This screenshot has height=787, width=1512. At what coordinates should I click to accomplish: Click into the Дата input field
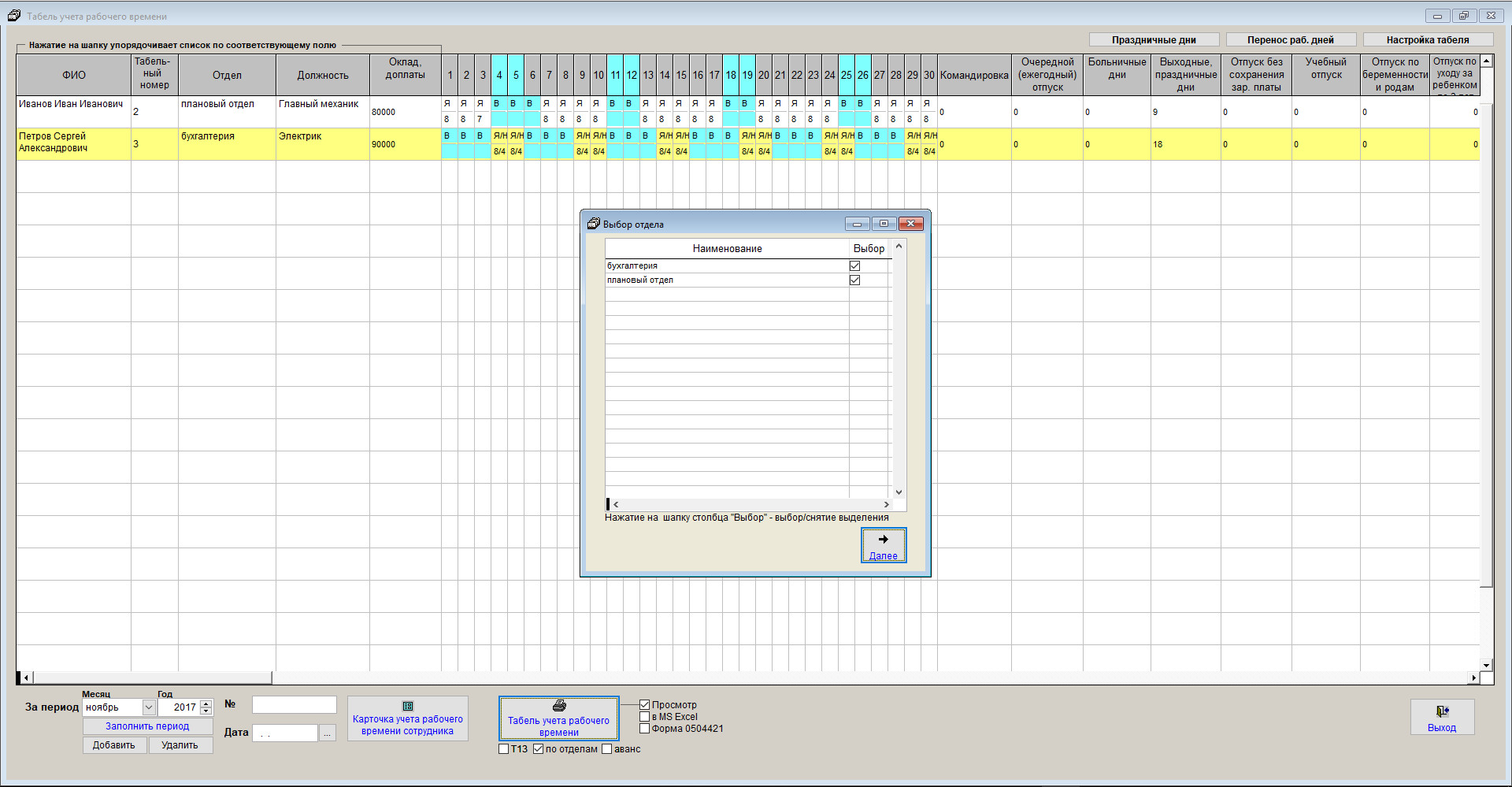pyautogui.click(x=285, y=733)
